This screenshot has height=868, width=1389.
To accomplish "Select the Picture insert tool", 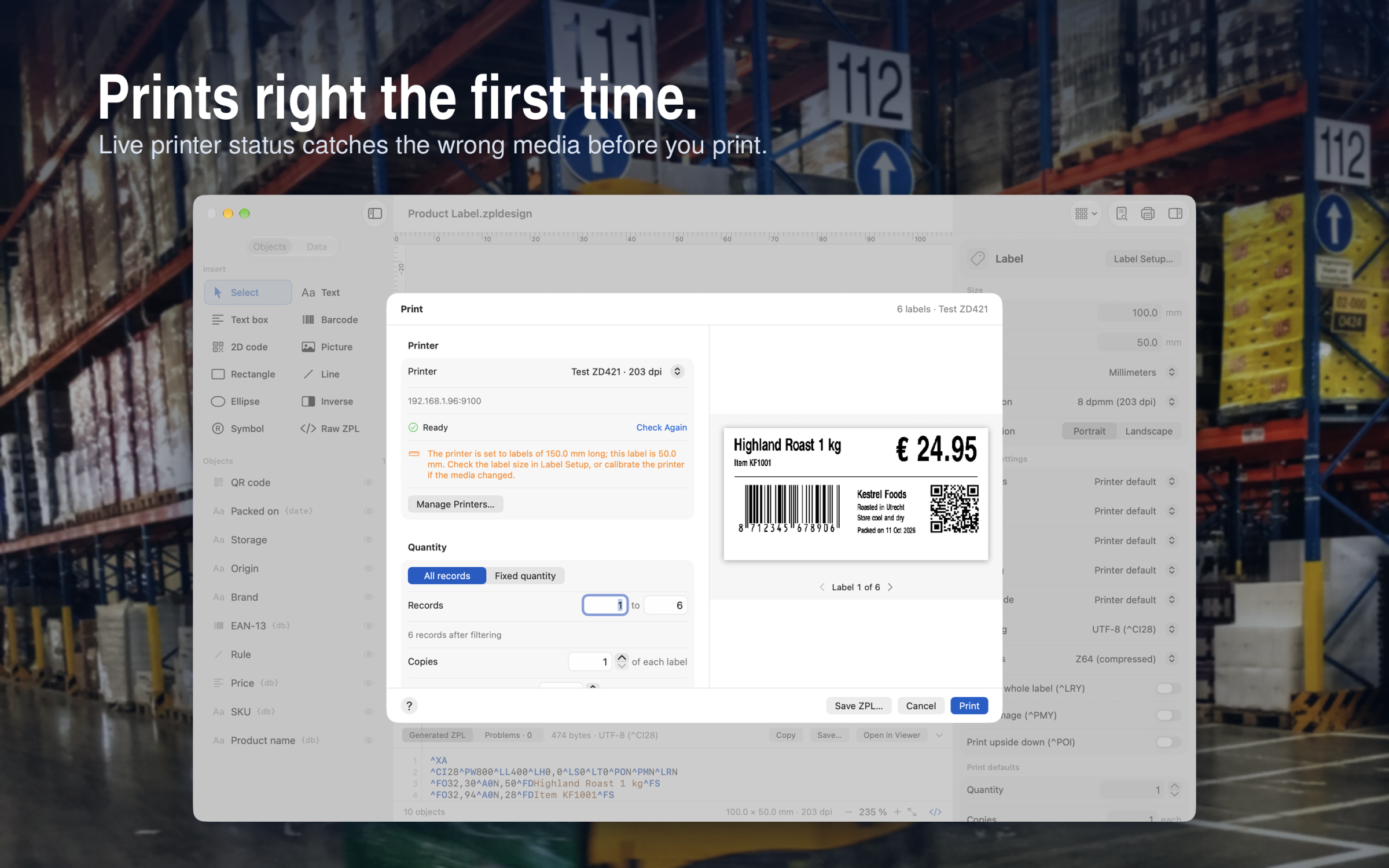I will 328,347.
